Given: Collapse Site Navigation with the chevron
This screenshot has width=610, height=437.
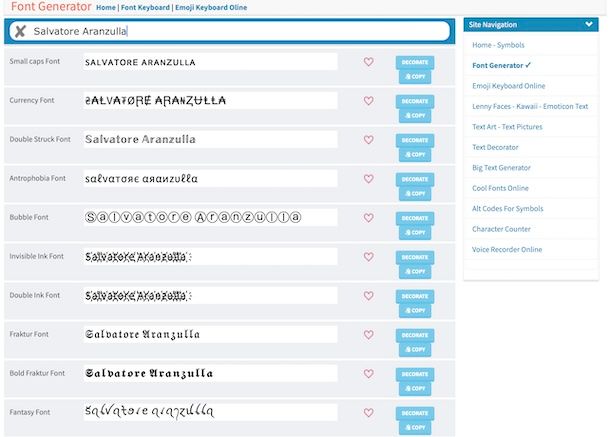Looking at the screenshot, I should click(589, 25).
